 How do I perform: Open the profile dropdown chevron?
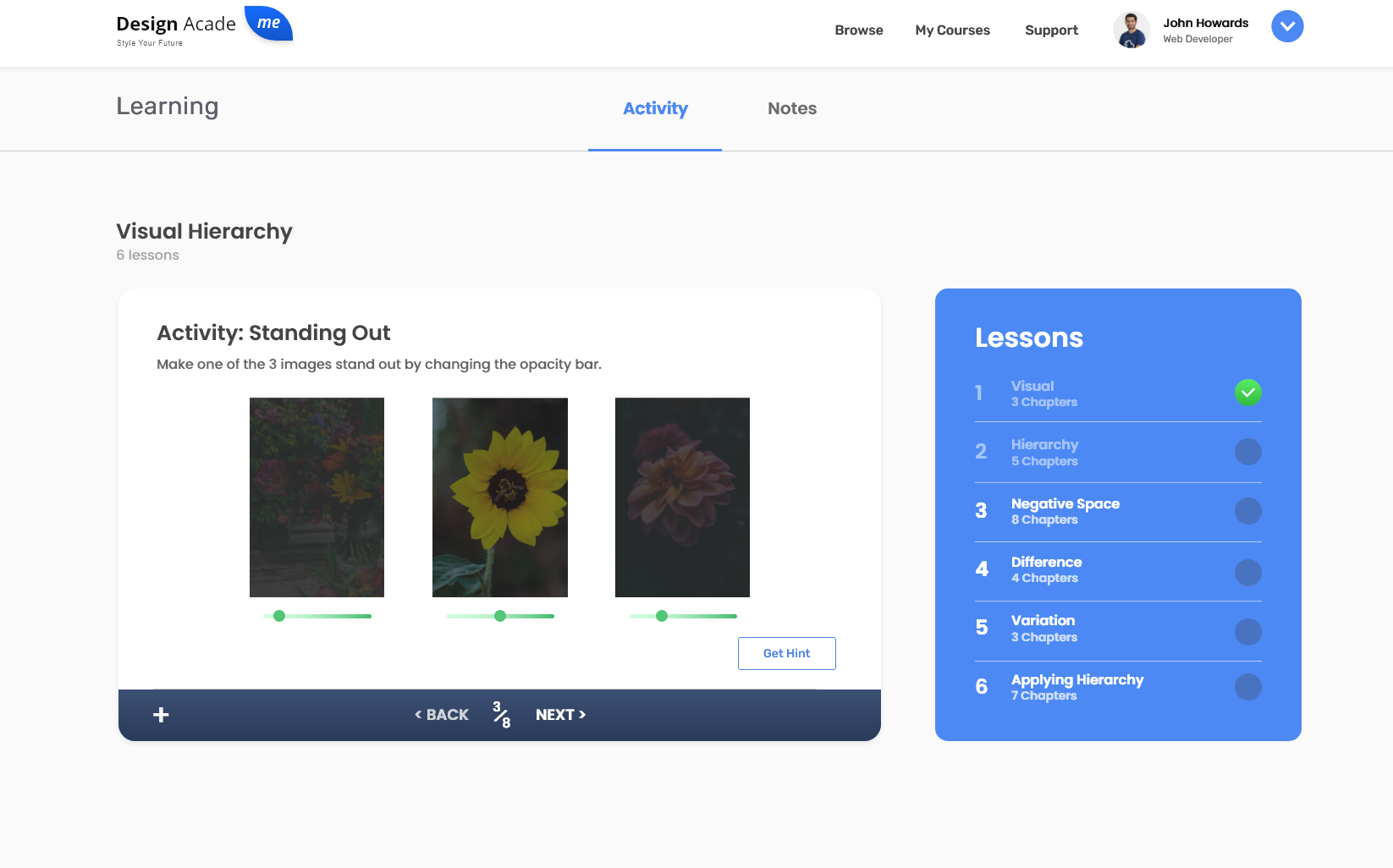[x=1286, y=26]
